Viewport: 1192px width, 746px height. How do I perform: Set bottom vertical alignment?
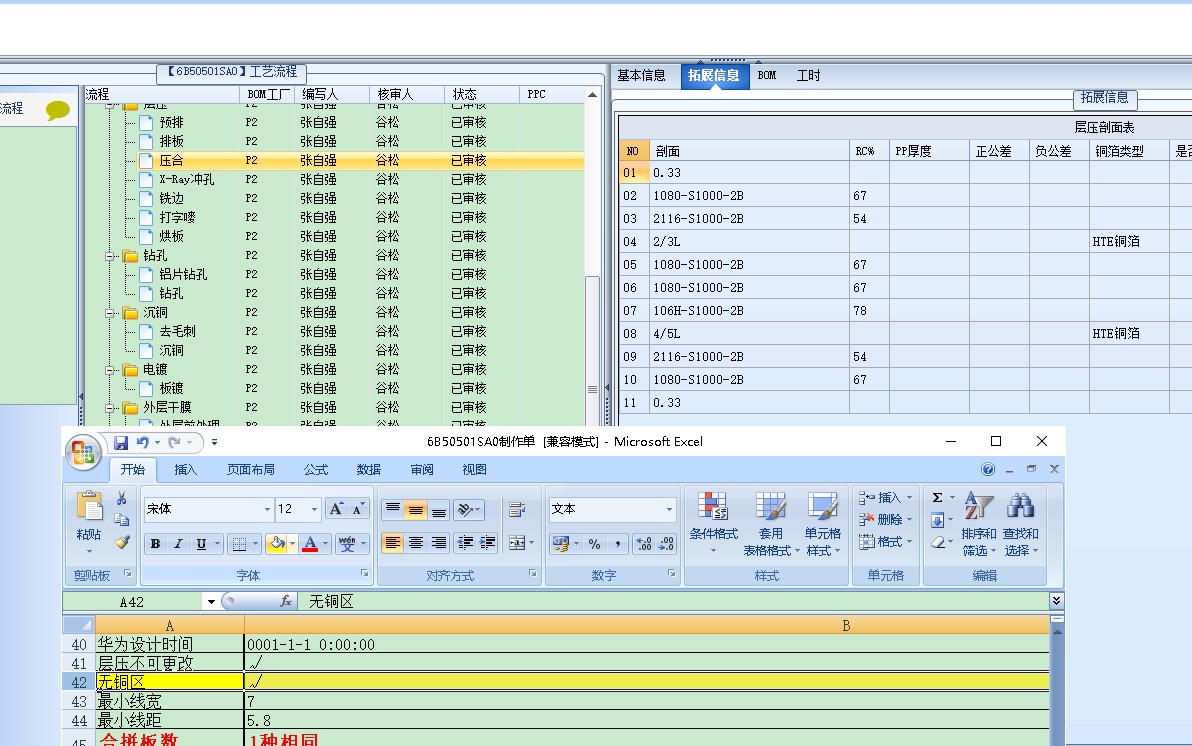click(x=439, y=509)
